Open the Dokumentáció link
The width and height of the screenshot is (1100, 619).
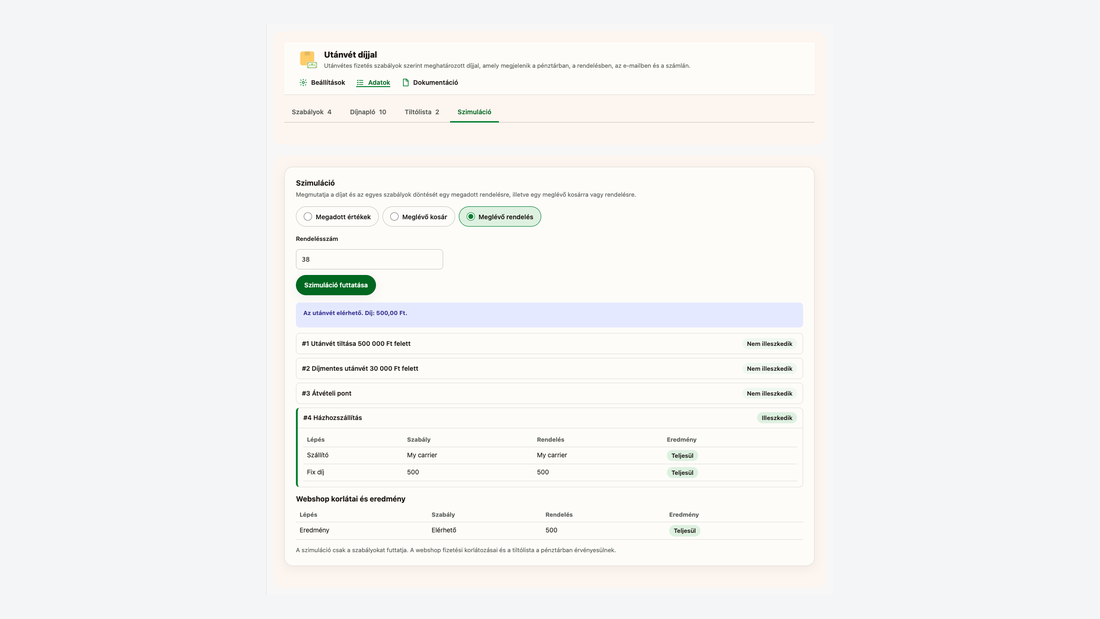[x=430, y=83]
